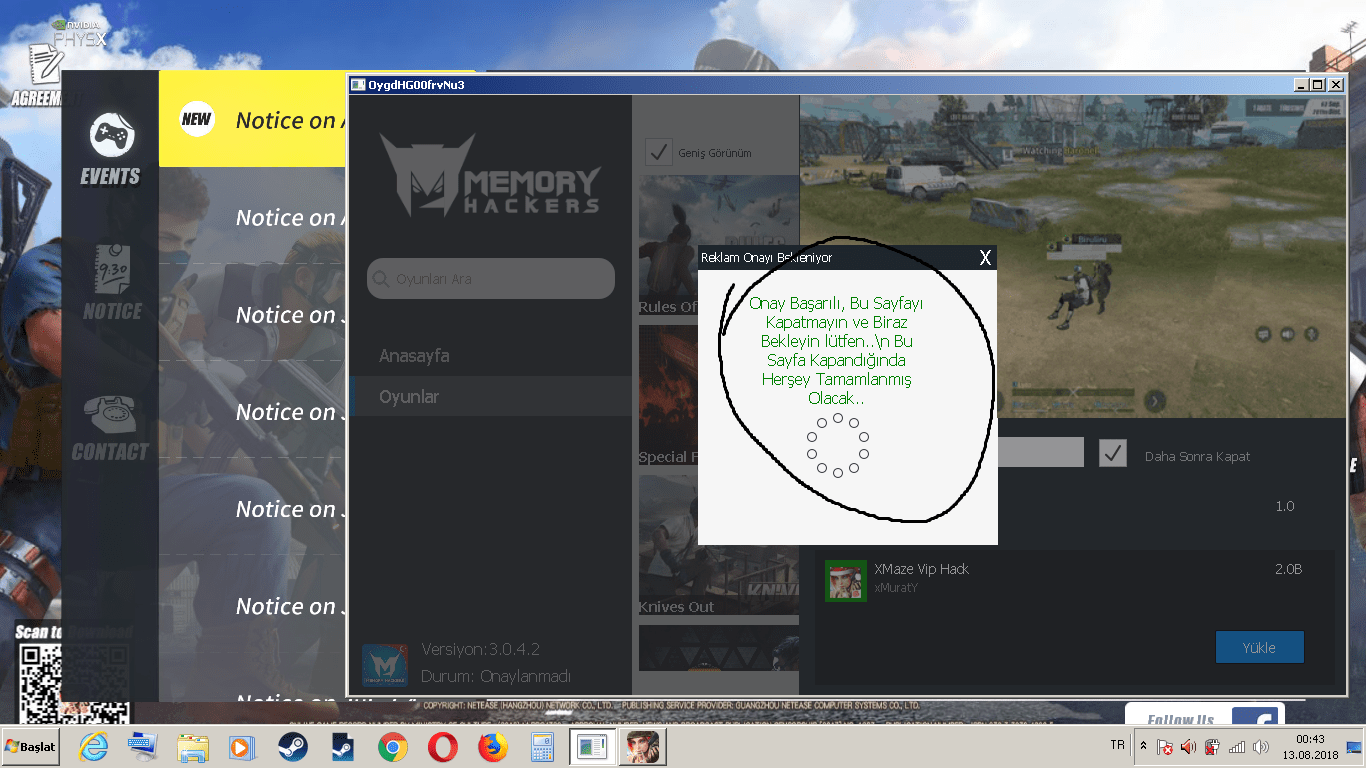Maximize the OygdHG00frvNu3 window
This screenshot has height=768, width=1366.
pyautogui.click(x=1317, y=85)
